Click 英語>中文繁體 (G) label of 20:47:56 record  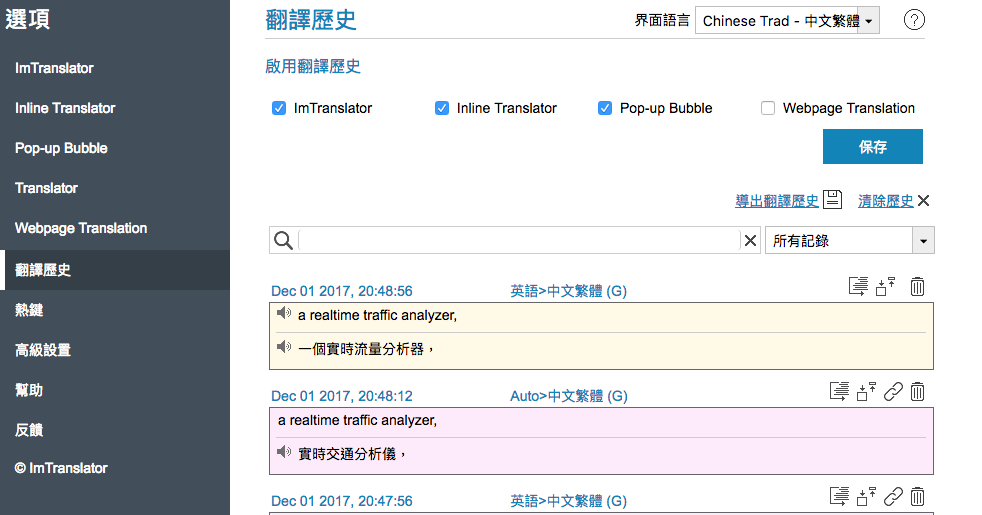(x=569, y=501)
